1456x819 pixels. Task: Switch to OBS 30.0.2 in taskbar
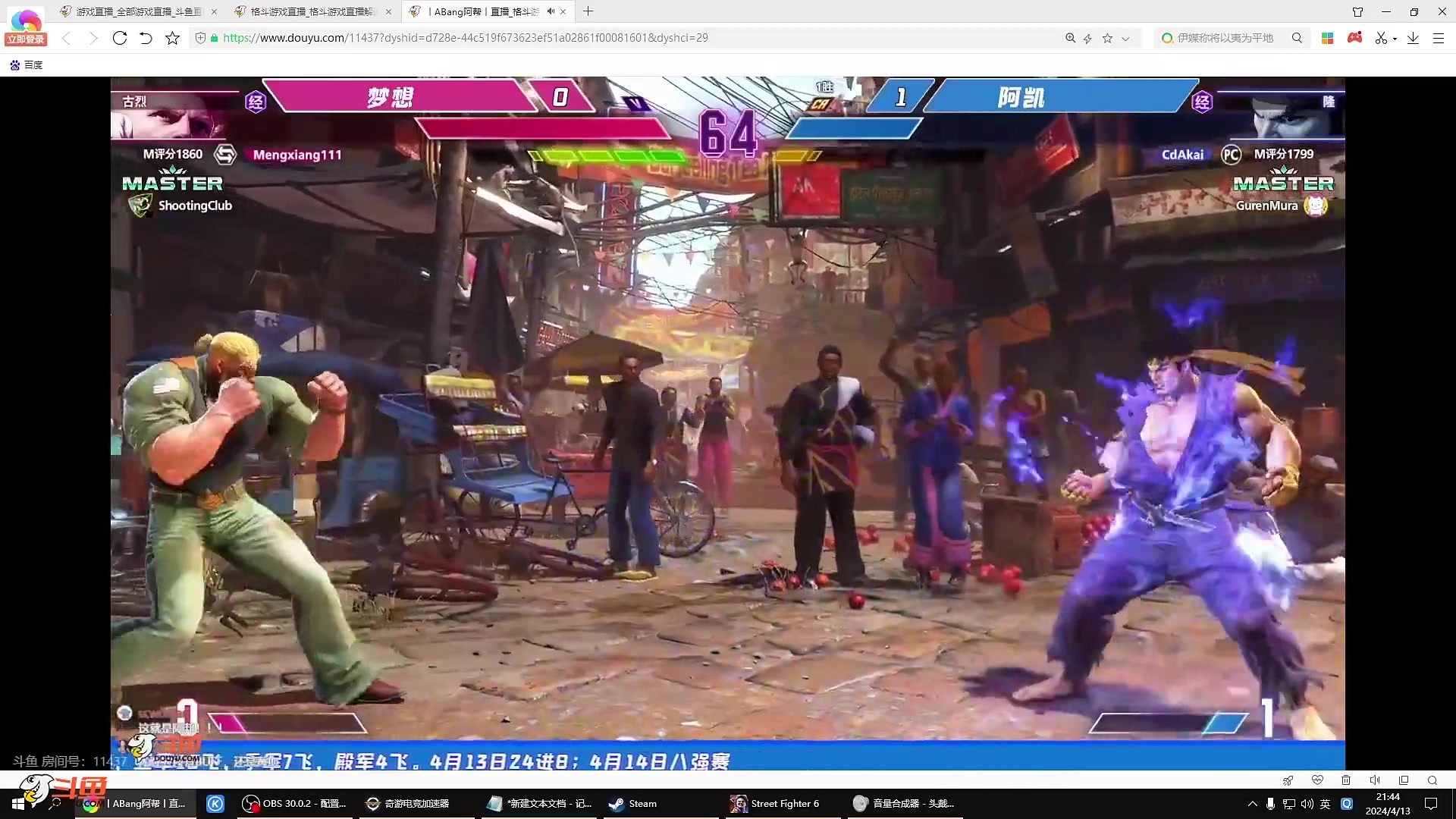point(295,804)
